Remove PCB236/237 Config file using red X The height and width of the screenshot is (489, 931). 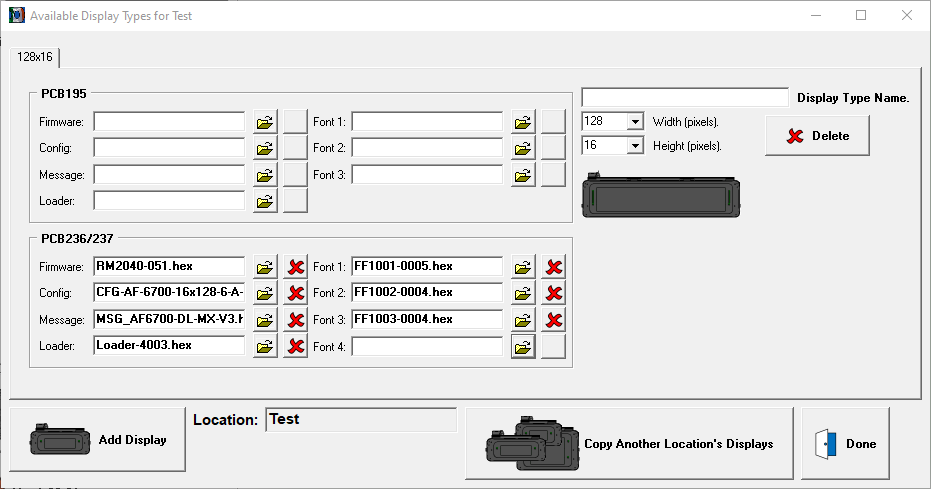[x=295, y=294]
